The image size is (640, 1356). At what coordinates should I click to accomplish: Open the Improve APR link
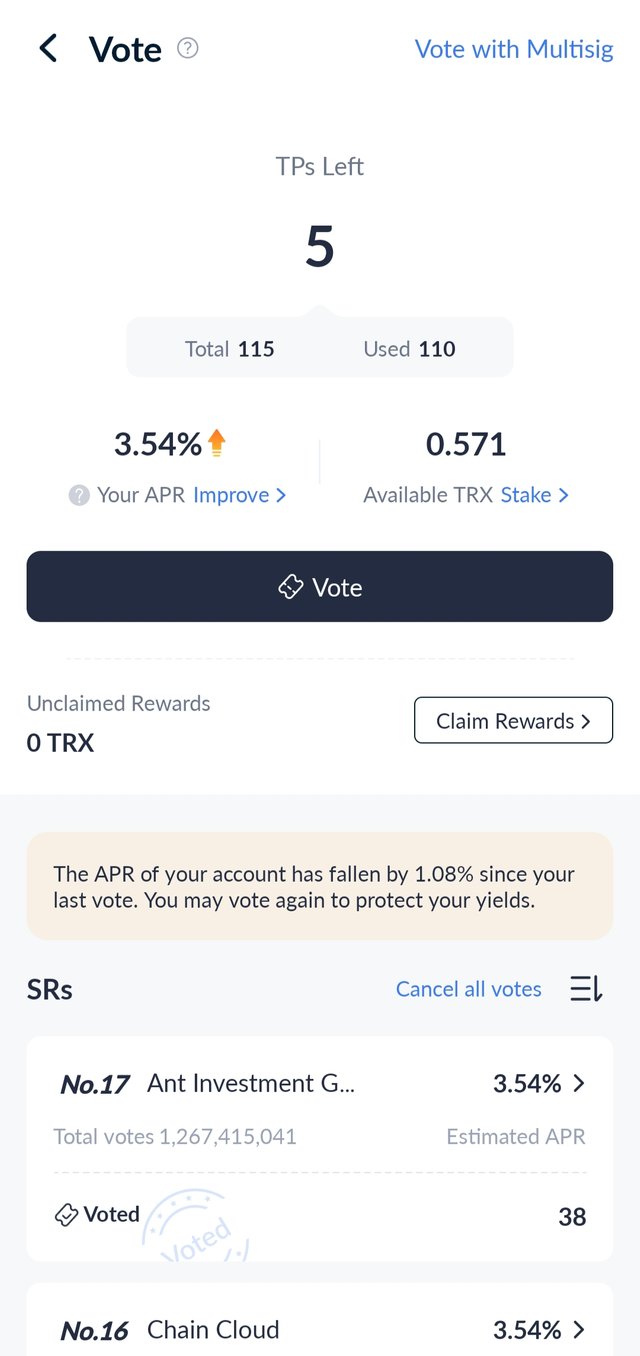(x=239, y=495)
